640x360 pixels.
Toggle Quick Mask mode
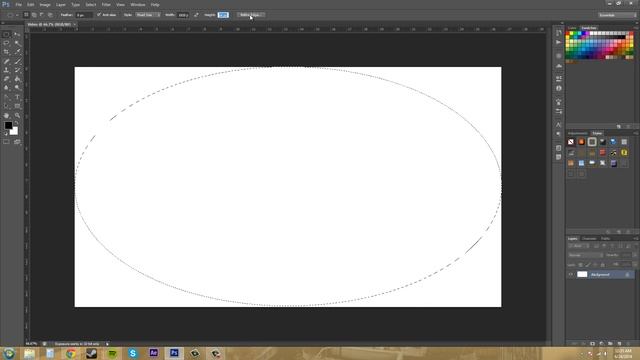coord(7,142)
